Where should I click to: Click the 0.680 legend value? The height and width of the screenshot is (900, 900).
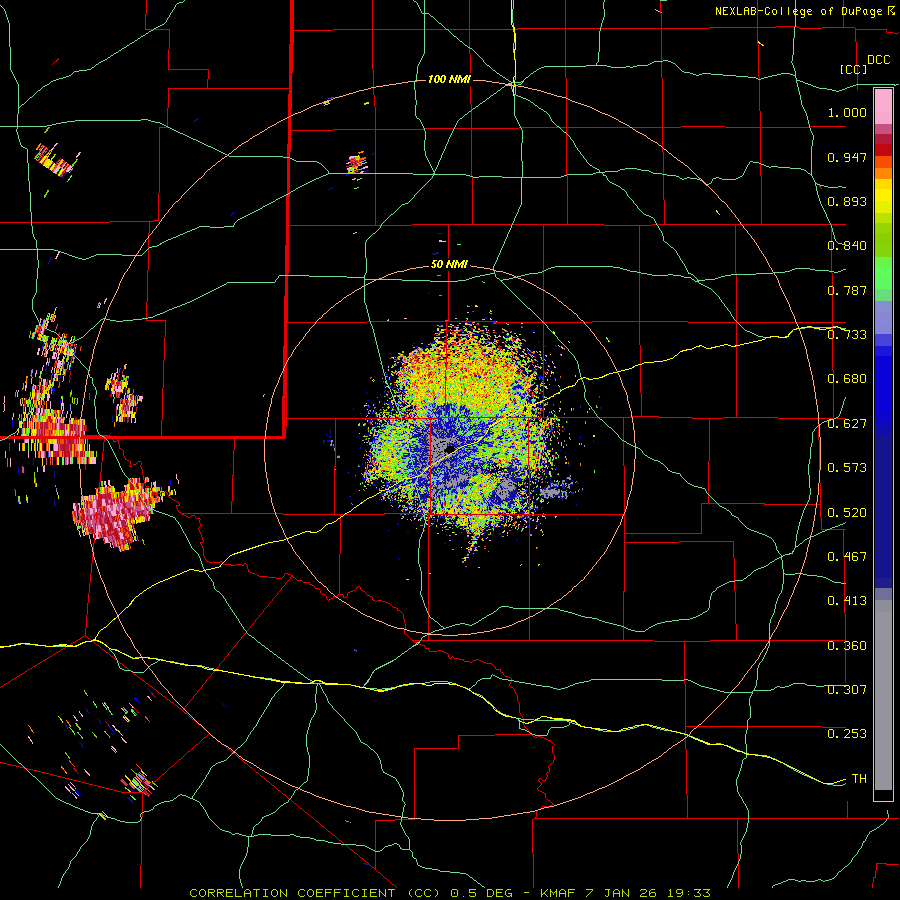pos(847,379)
